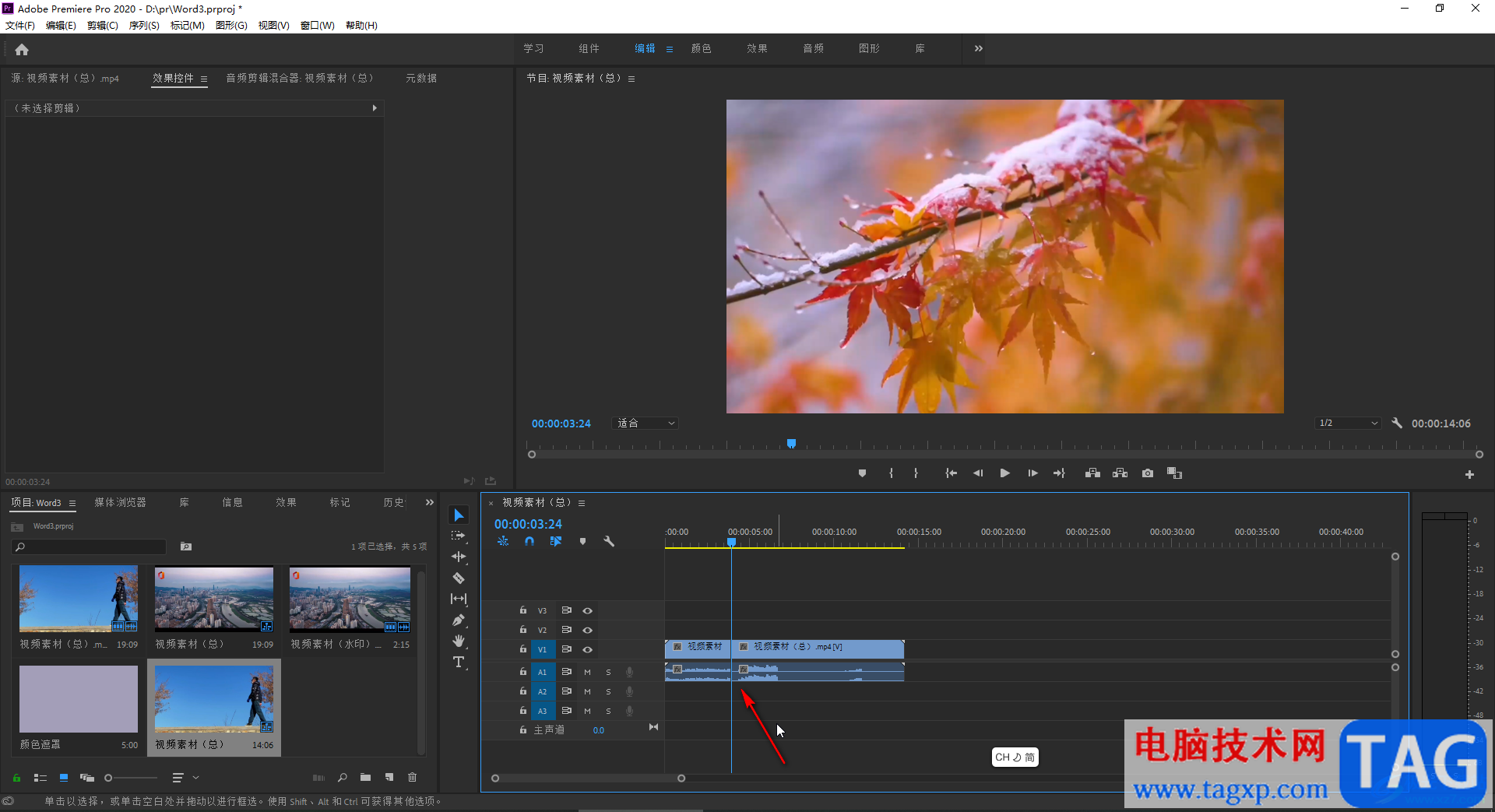Image resolution: width=1495 pixels, height=812 pixels.
Task: Switch project panel to freeform view
Action: (x=87, y=777)
